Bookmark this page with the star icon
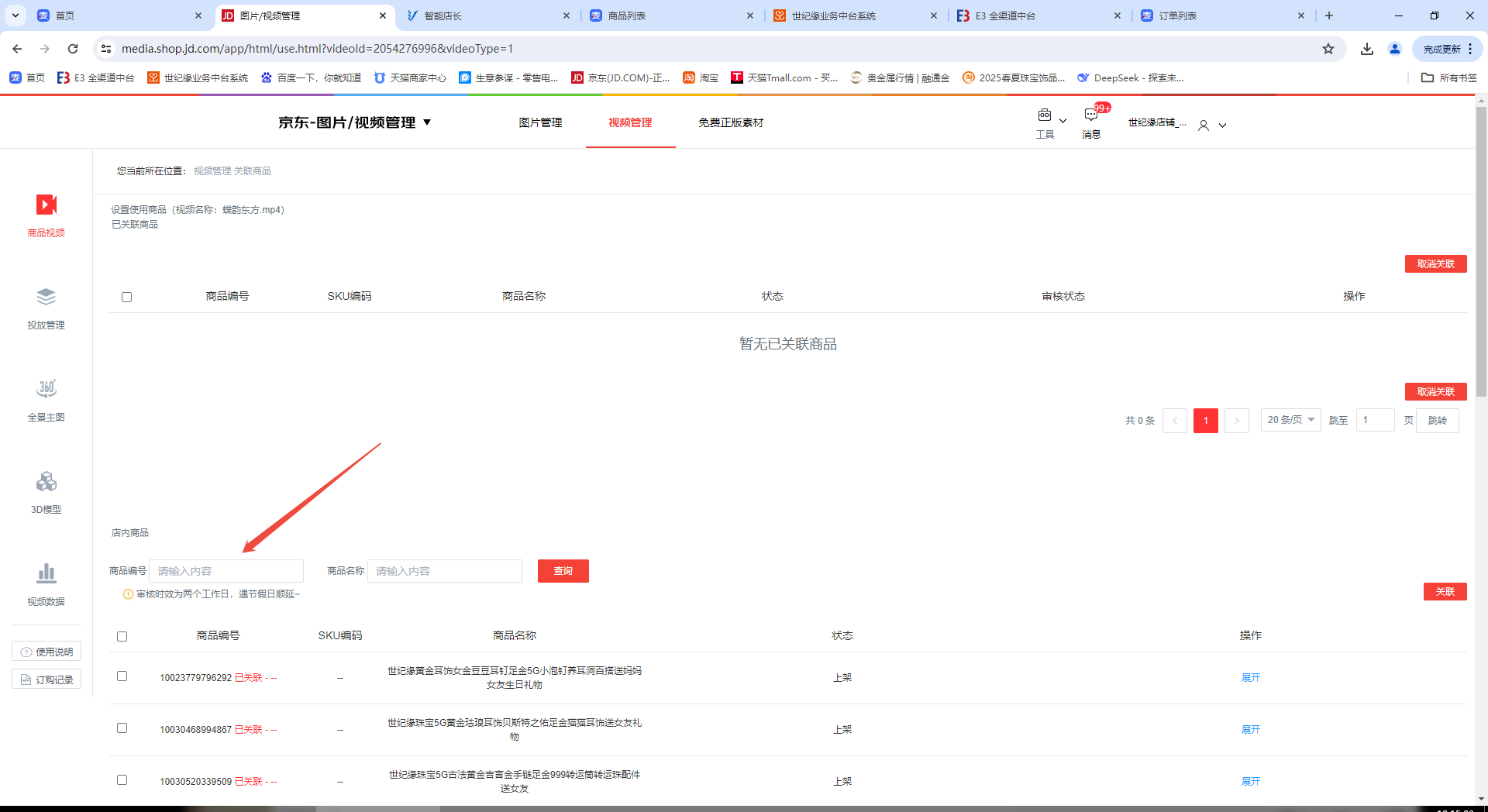 (x=1328, y=49)
